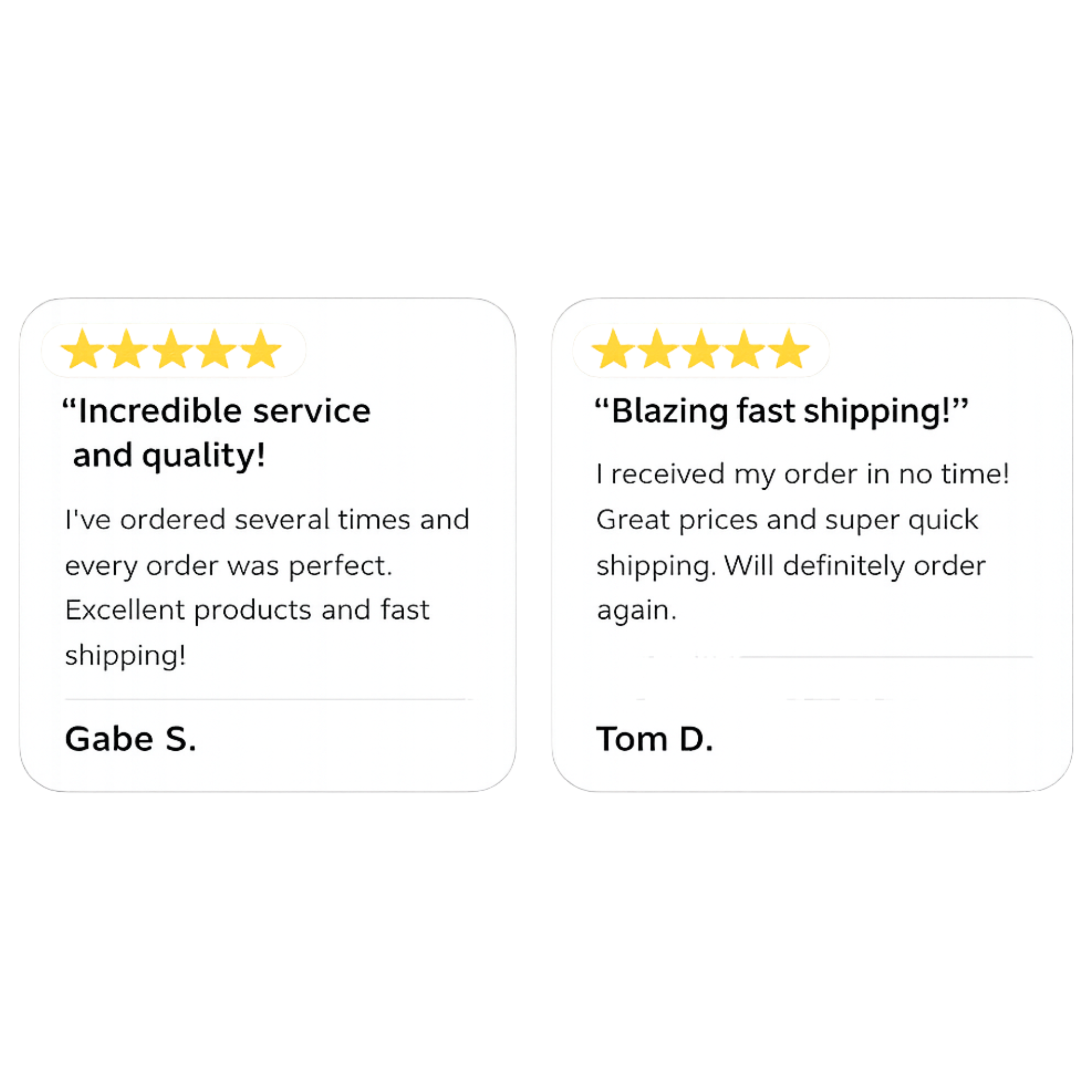Choose the fourth star on Gabe S.'s rating
The height and width of the screenshot is (1092, 1092).
216,351
